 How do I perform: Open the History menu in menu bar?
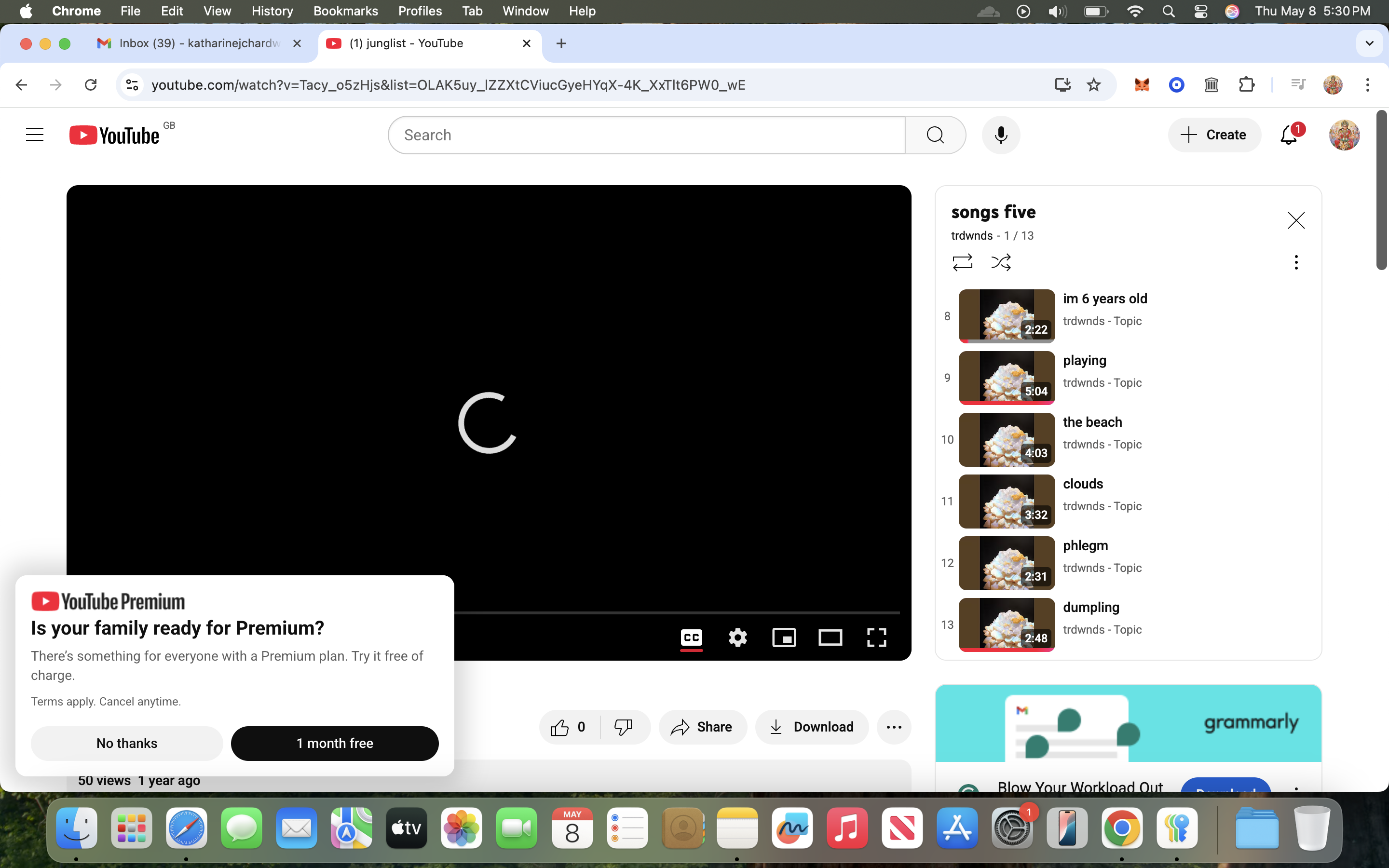[272, 11]
